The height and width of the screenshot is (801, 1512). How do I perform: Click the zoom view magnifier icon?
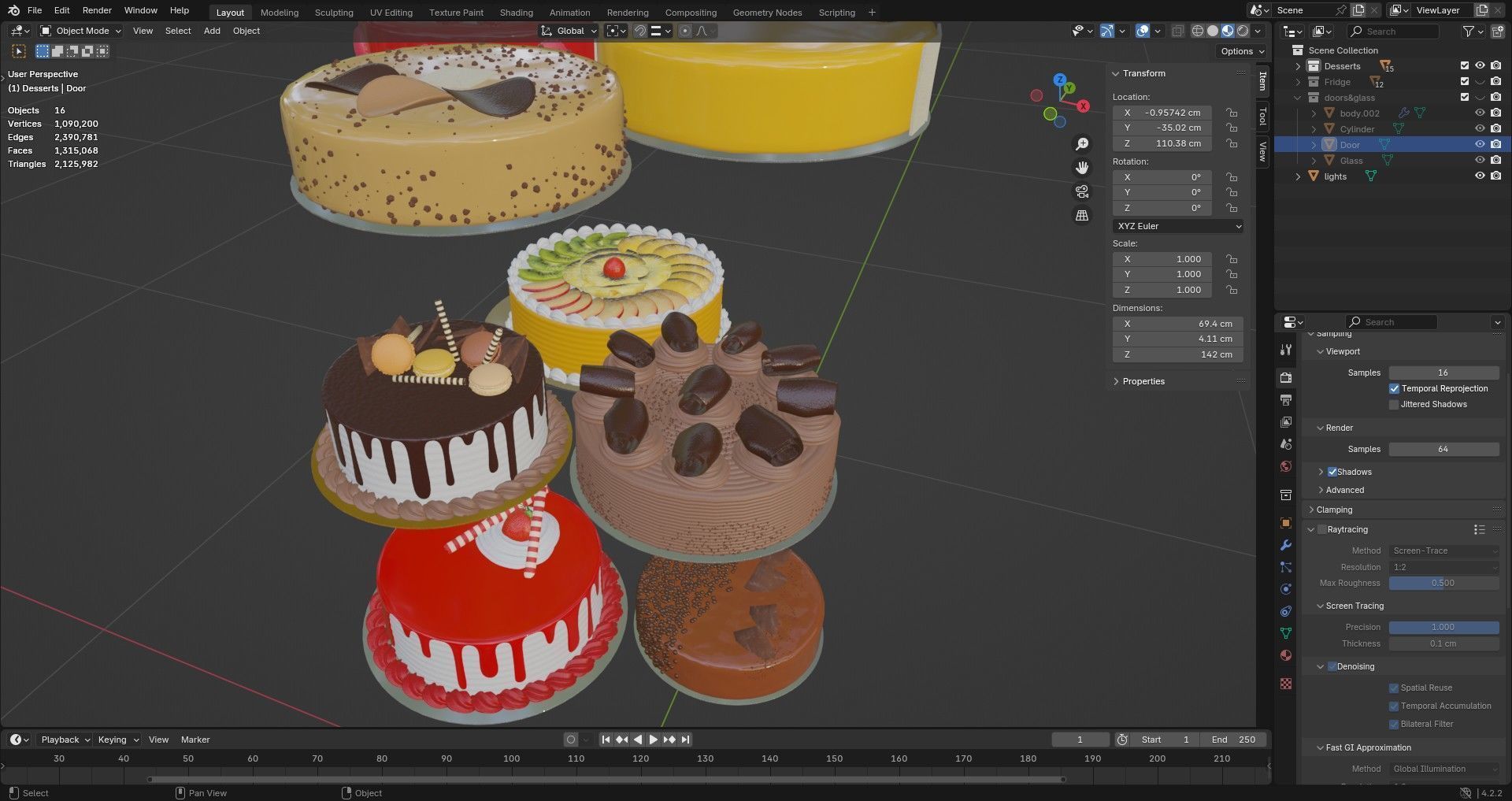(x=1082, y=144)
